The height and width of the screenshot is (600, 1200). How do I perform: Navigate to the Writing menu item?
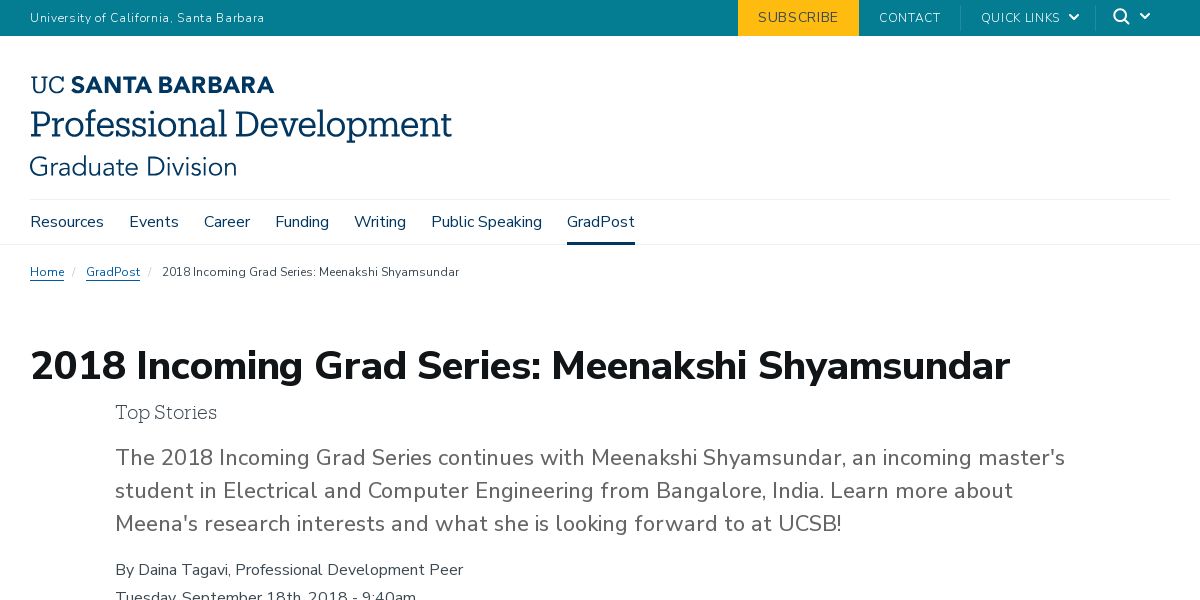pos(380,222)
